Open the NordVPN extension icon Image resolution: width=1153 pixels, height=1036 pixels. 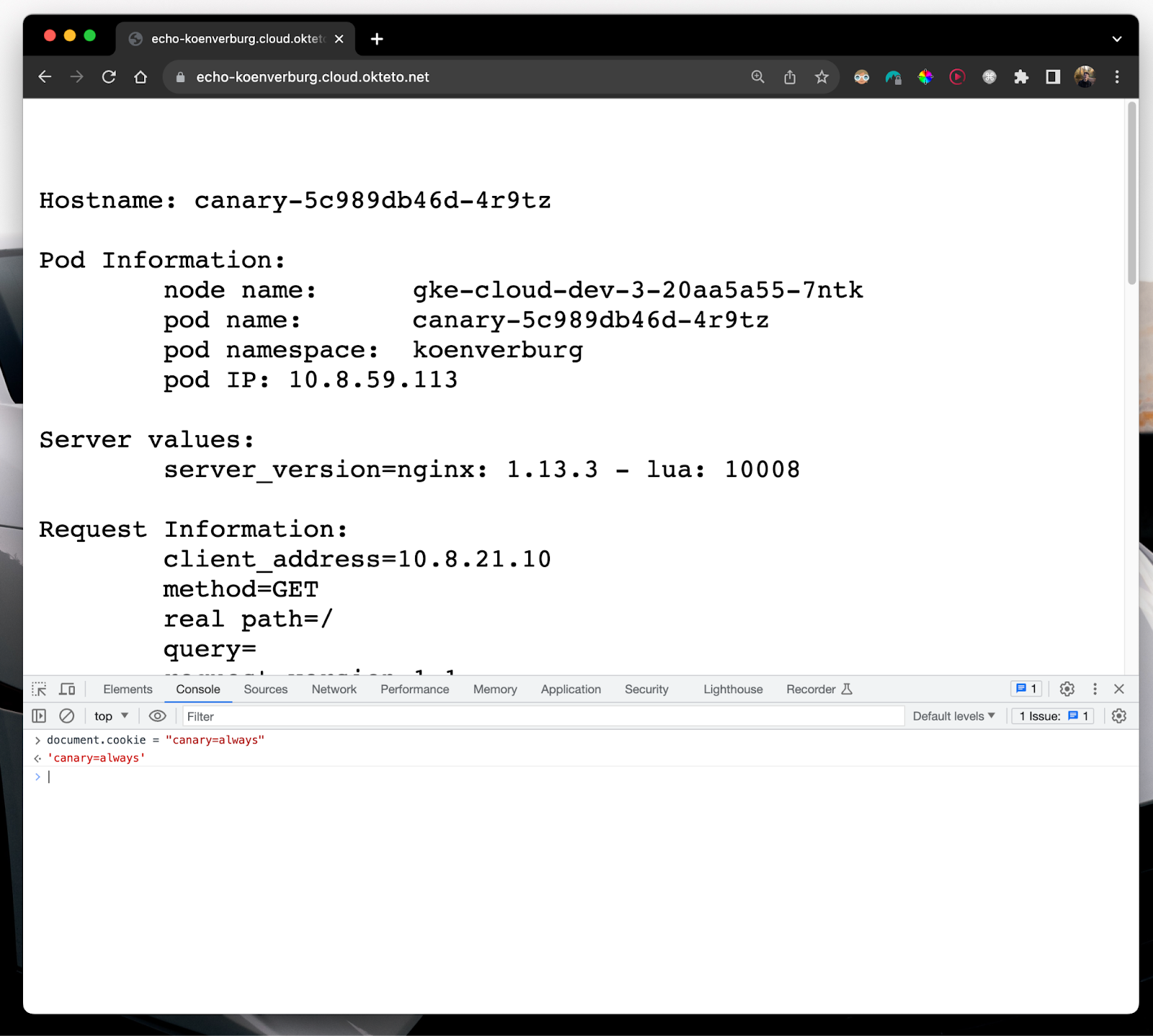pyautogui.click(x=894, y=77)
